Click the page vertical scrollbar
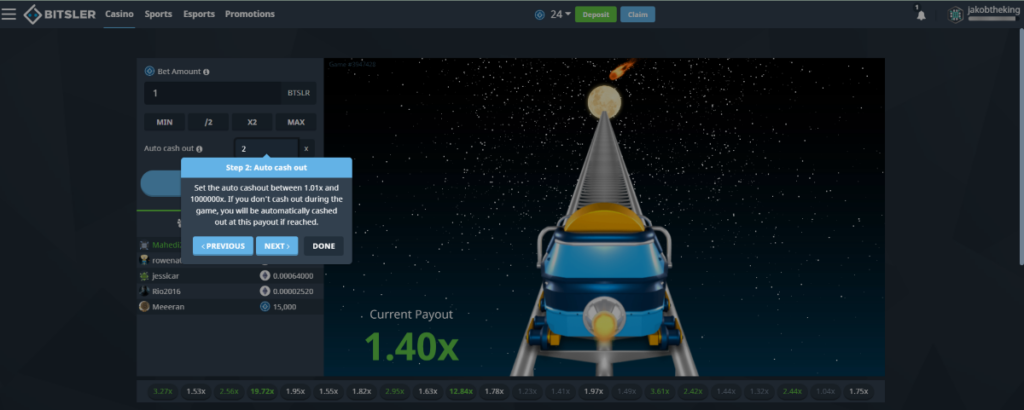This screenshot has width=1024, height=410. coord(1020,147)
